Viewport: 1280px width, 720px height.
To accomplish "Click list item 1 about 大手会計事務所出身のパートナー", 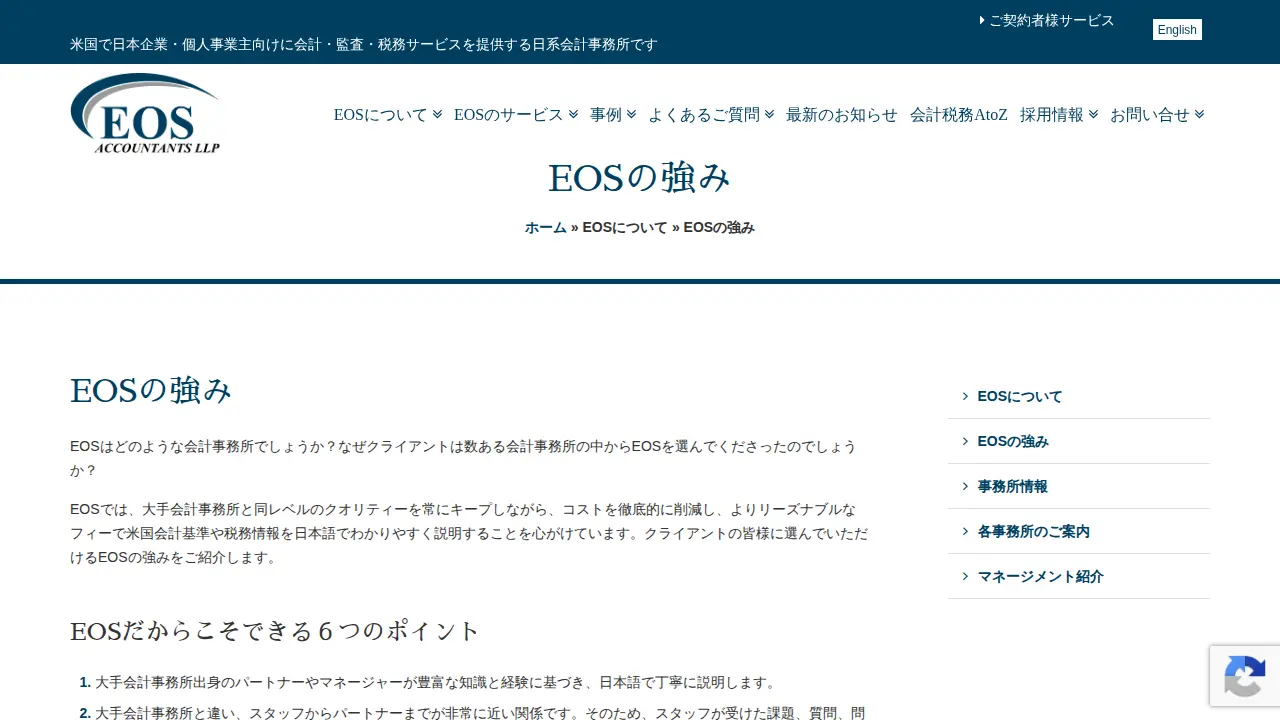I will [x=436, y=682].
